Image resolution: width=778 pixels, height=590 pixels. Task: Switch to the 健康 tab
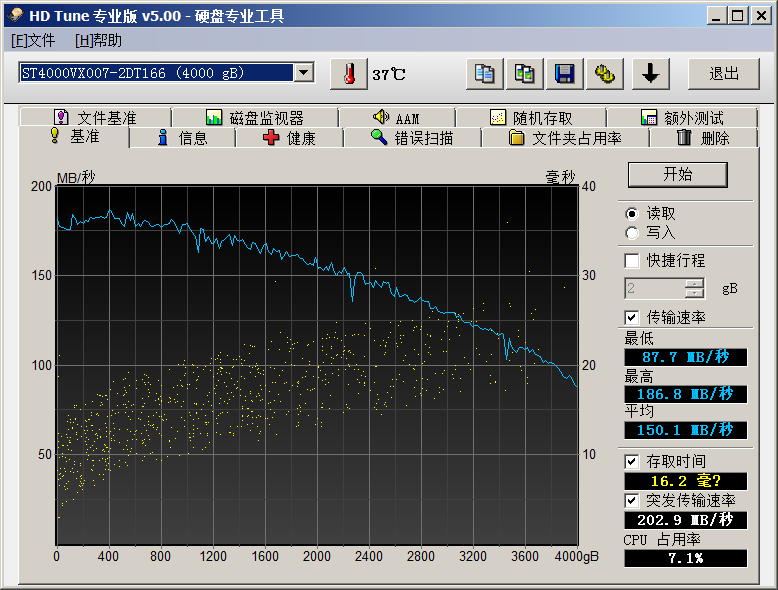point(290,137)
